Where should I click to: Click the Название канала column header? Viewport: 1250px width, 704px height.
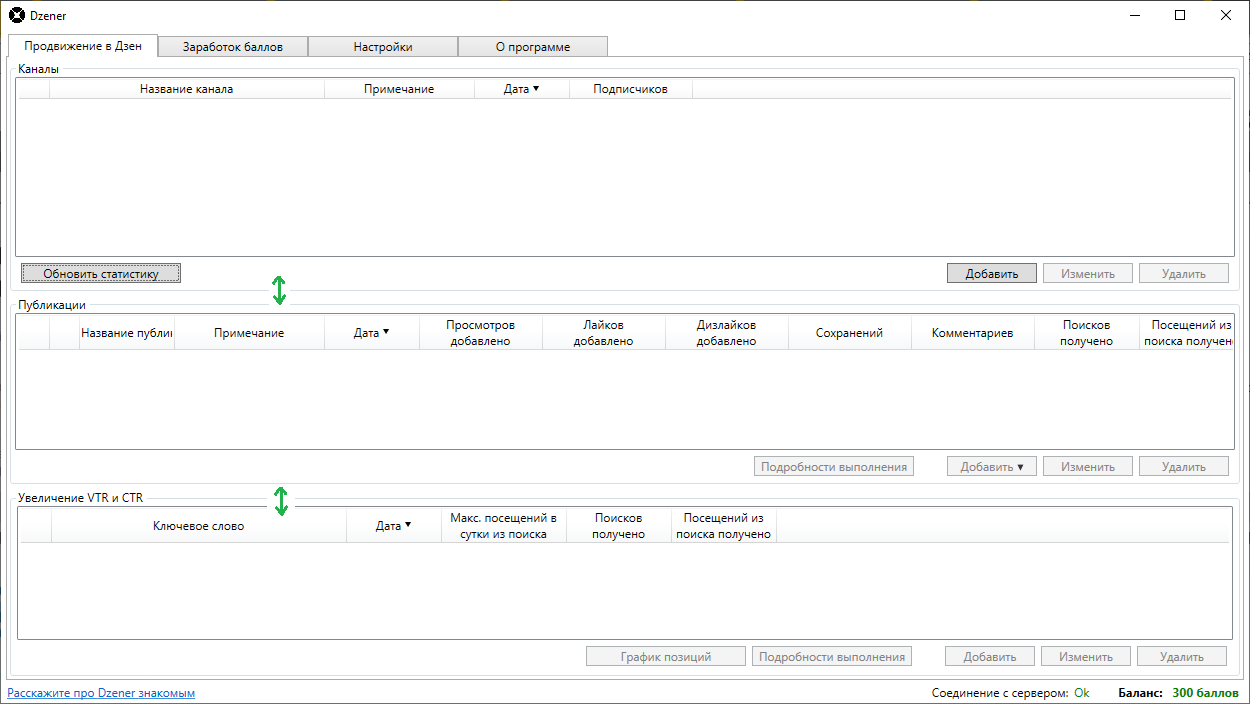pos(187,89)
